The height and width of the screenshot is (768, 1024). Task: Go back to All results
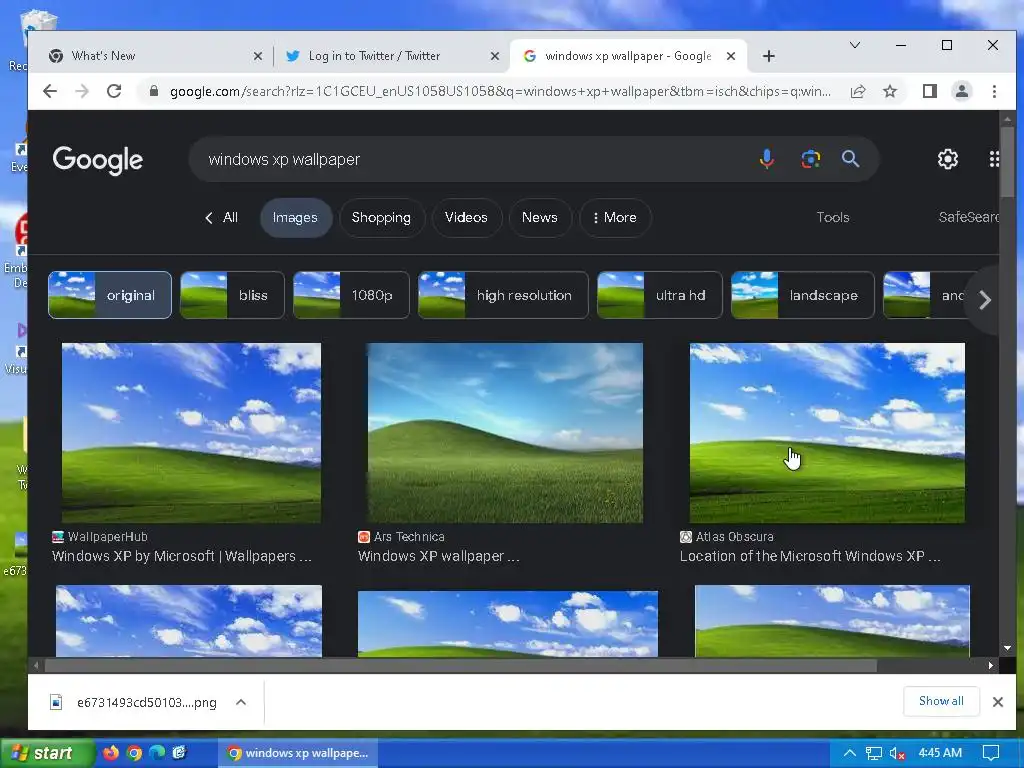[x=222, y=217]
